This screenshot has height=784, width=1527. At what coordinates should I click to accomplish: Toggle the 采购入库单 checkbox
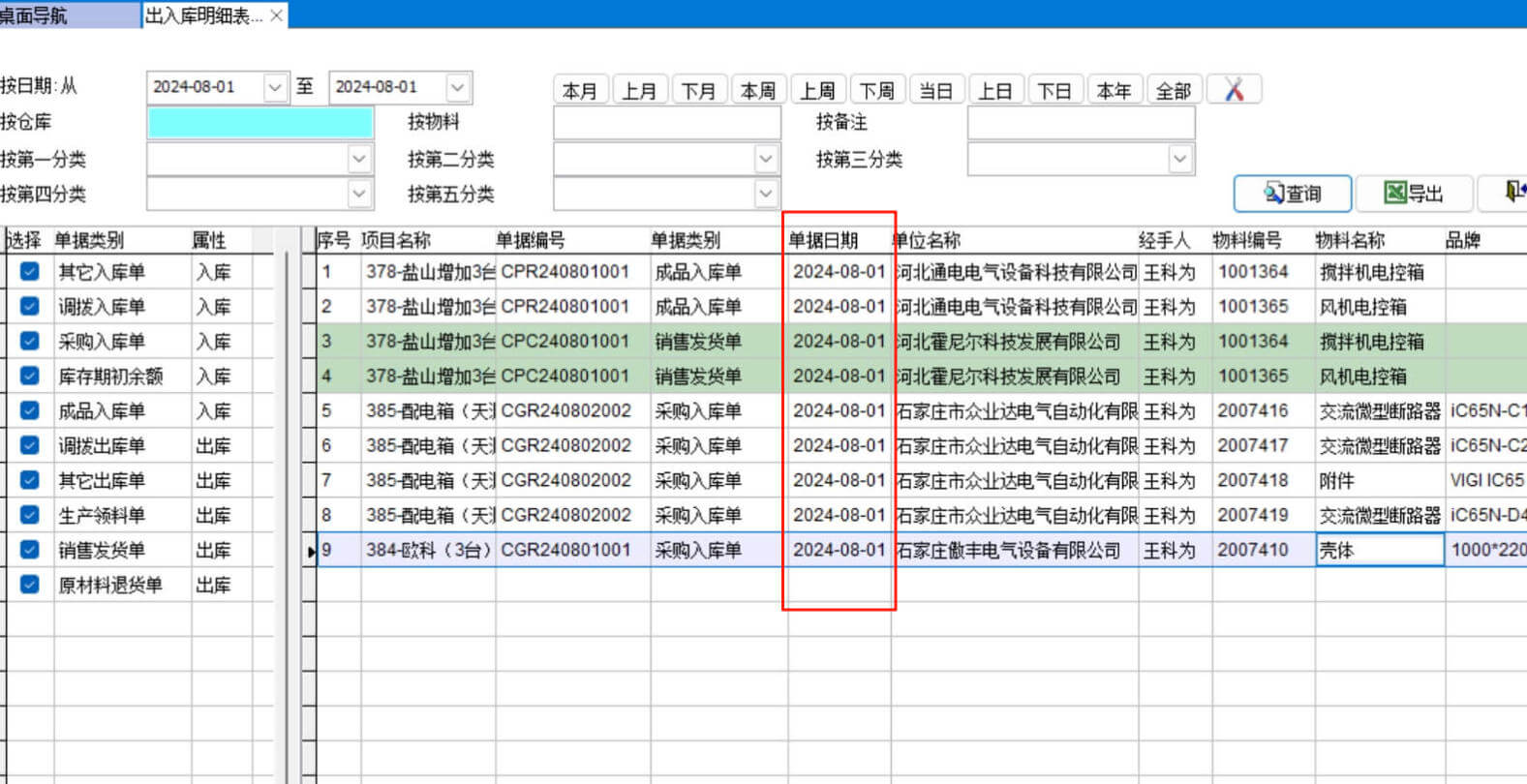click(30, 342)
